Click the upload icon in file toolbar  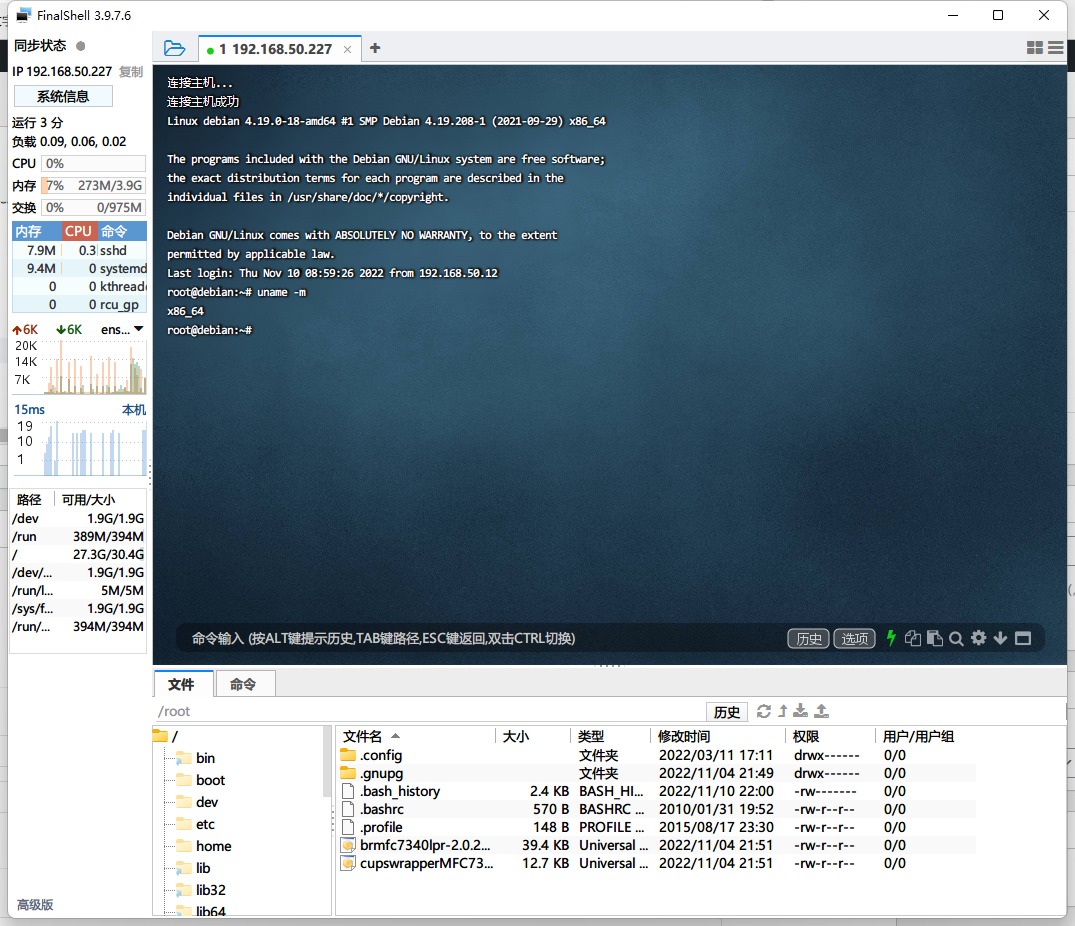pos(822,711)
